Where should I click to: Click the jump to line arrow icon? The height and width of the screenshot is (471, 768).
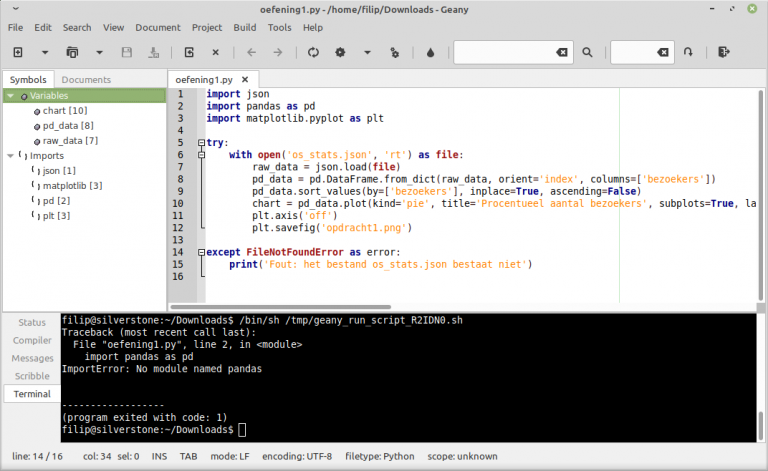[688, 52]
